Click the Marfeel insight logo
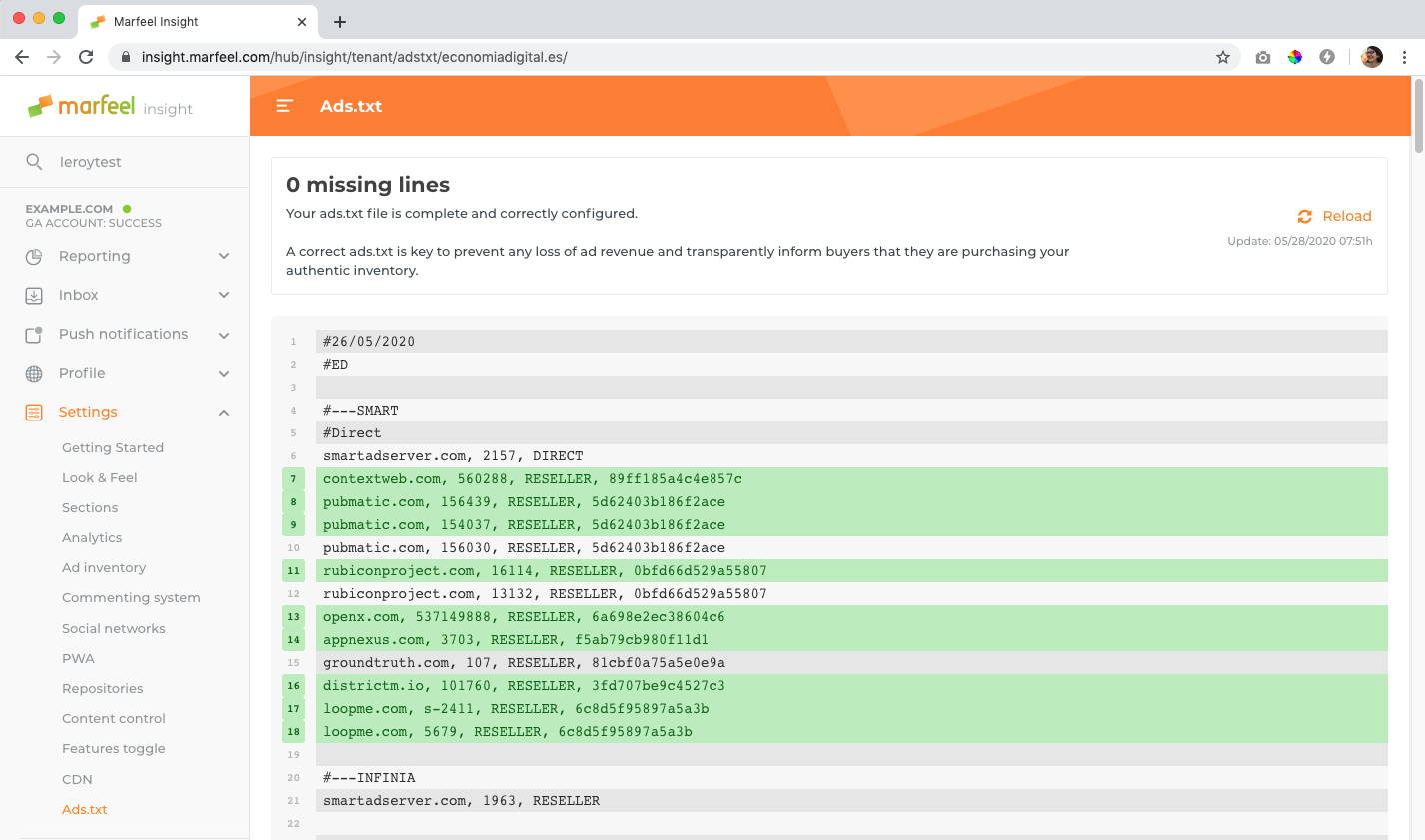 pyautogui.click(x=110, y=106)
